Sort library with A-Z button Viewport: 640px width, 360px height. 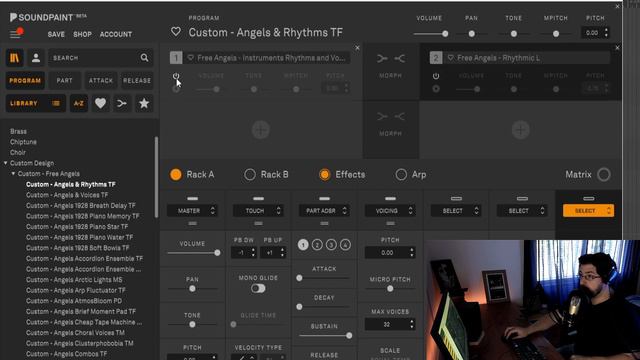tap(79, 103)
